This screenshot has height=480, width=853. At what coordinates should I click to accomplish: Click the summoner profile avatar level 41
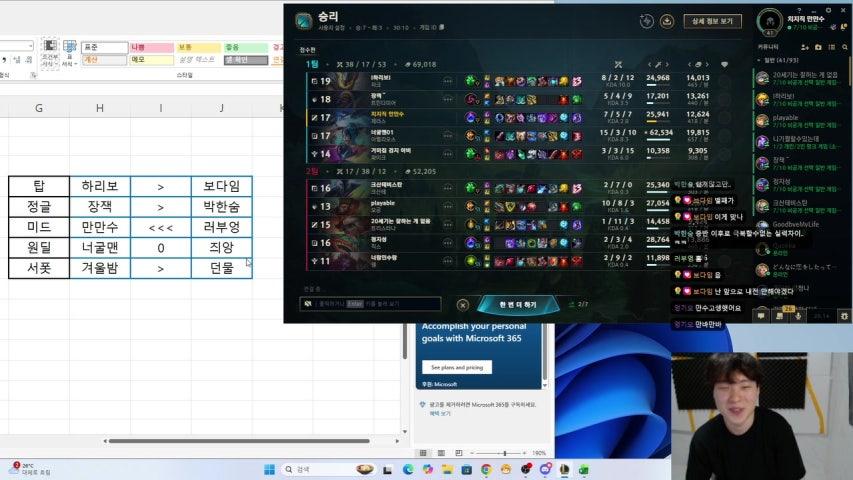[770, 22]
